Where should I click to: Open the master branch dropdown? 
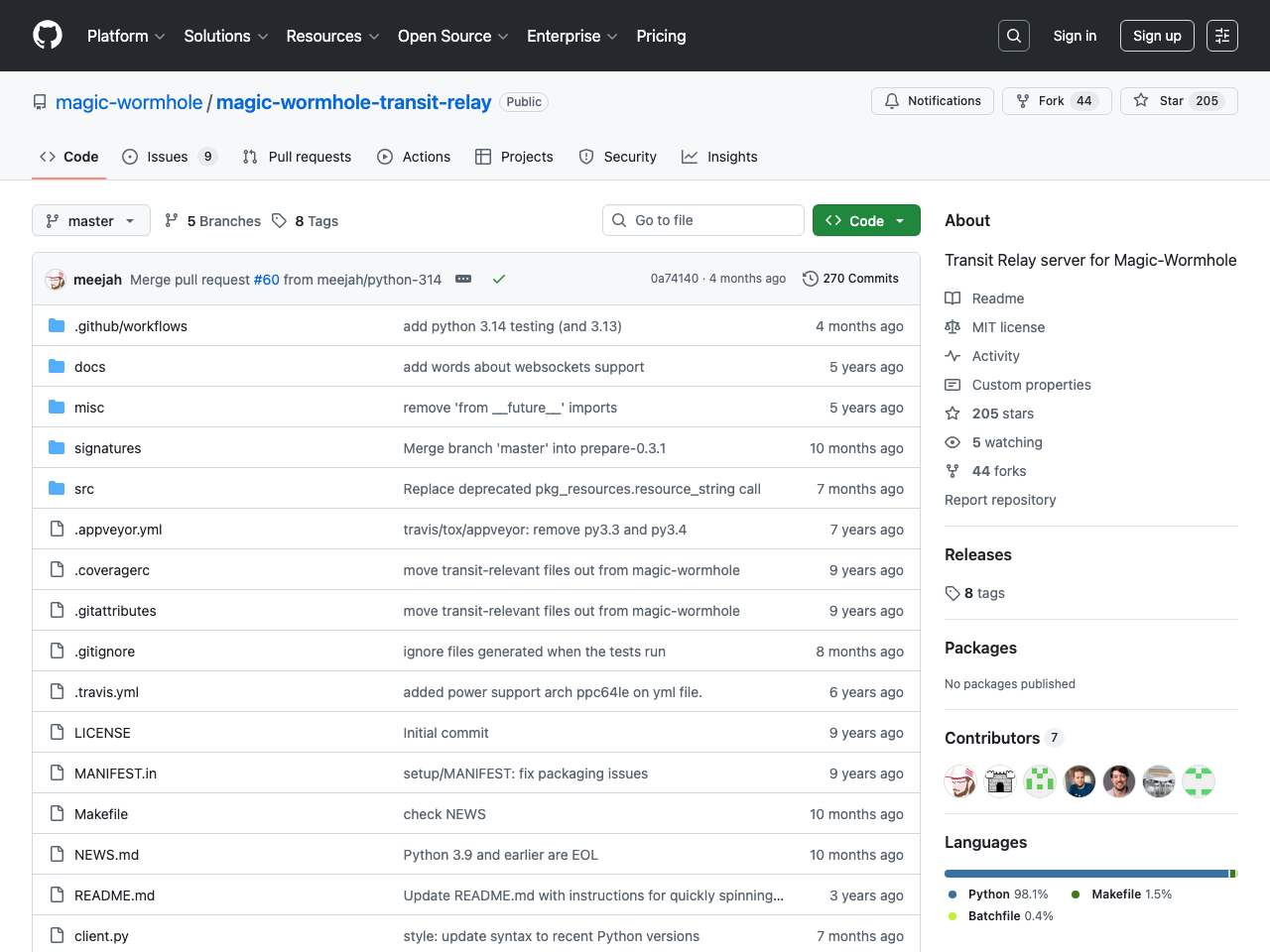click(91, 220)
